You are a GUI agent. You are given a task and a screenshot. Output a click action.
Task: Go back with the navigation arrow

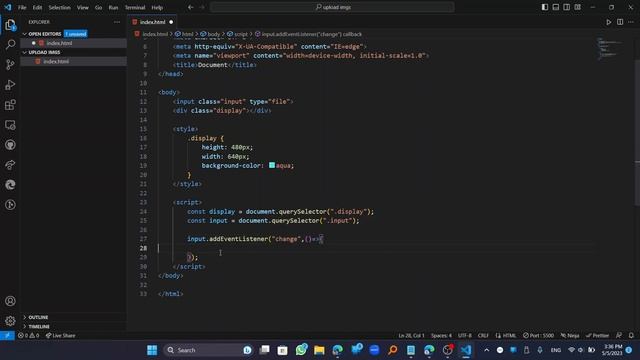(x=191, y=7)
